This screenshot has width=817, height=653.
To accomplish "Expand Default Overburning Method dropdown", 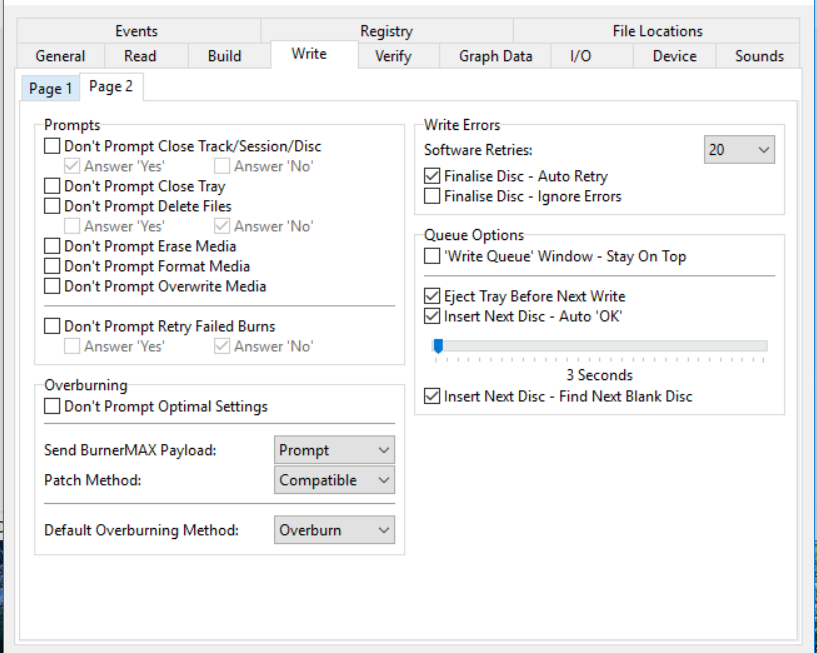I will point(334,530).
